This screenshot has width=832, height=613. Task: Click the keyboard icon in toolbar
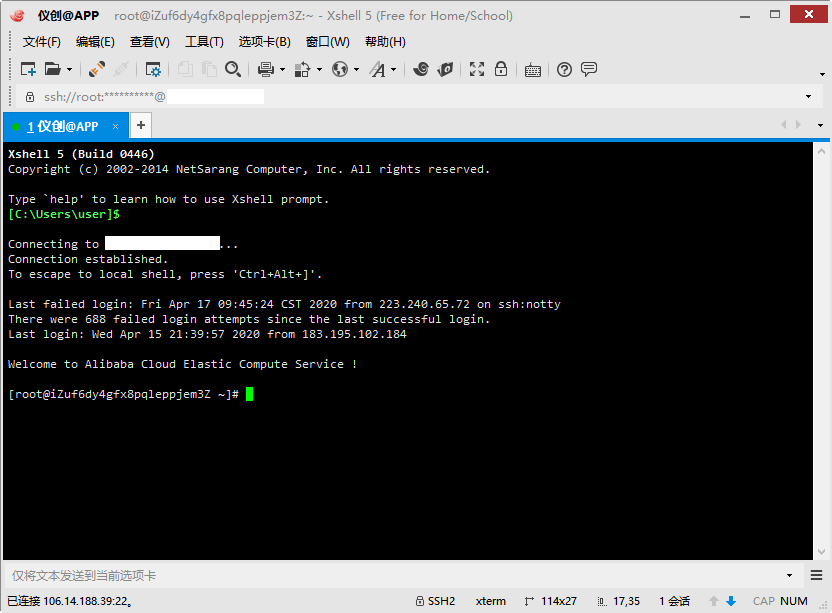tap(533, 70)
